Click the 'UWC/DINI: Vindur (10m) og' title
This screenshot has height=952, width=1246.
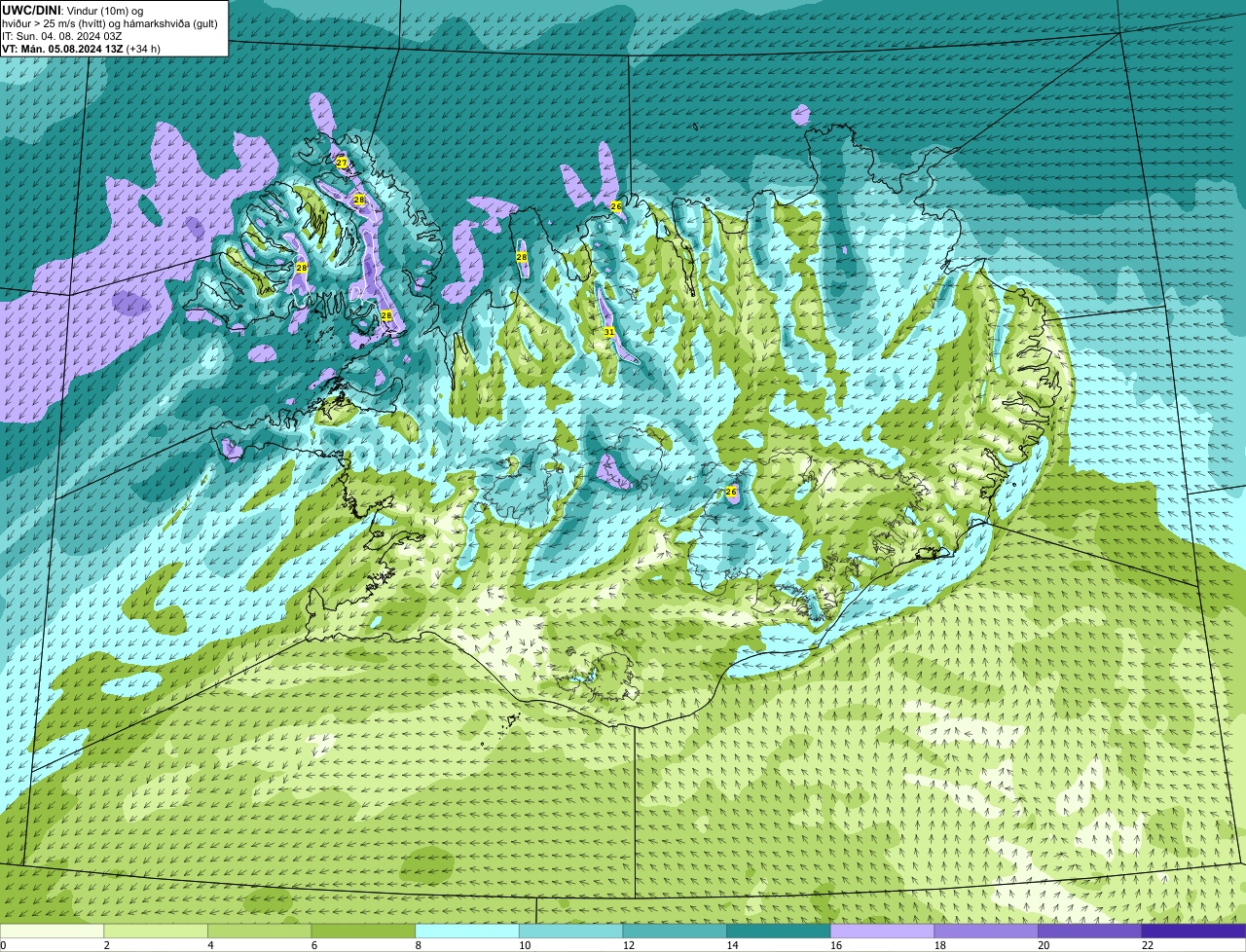(73, 10)
